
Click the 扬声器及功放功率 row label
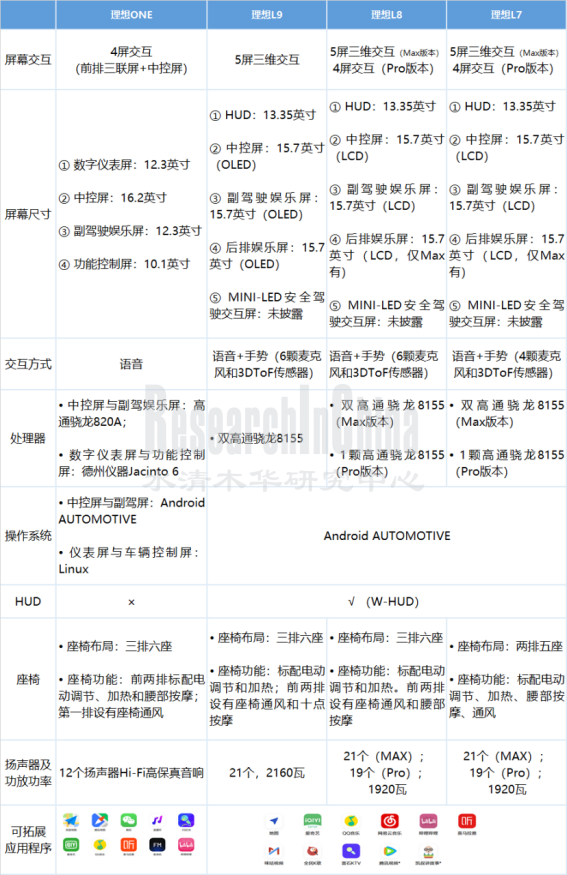(28, 773)
